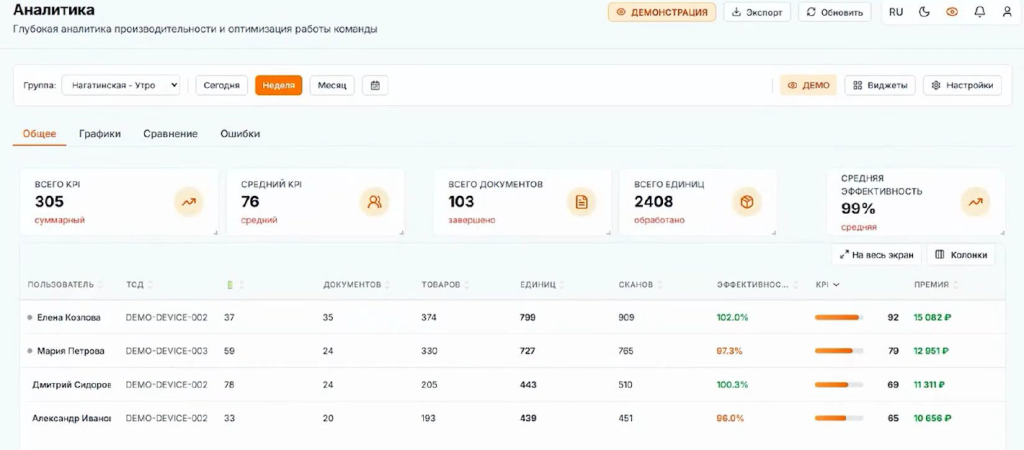
Task: Click the Аналитика page title
Action: [x=54, y=10]
